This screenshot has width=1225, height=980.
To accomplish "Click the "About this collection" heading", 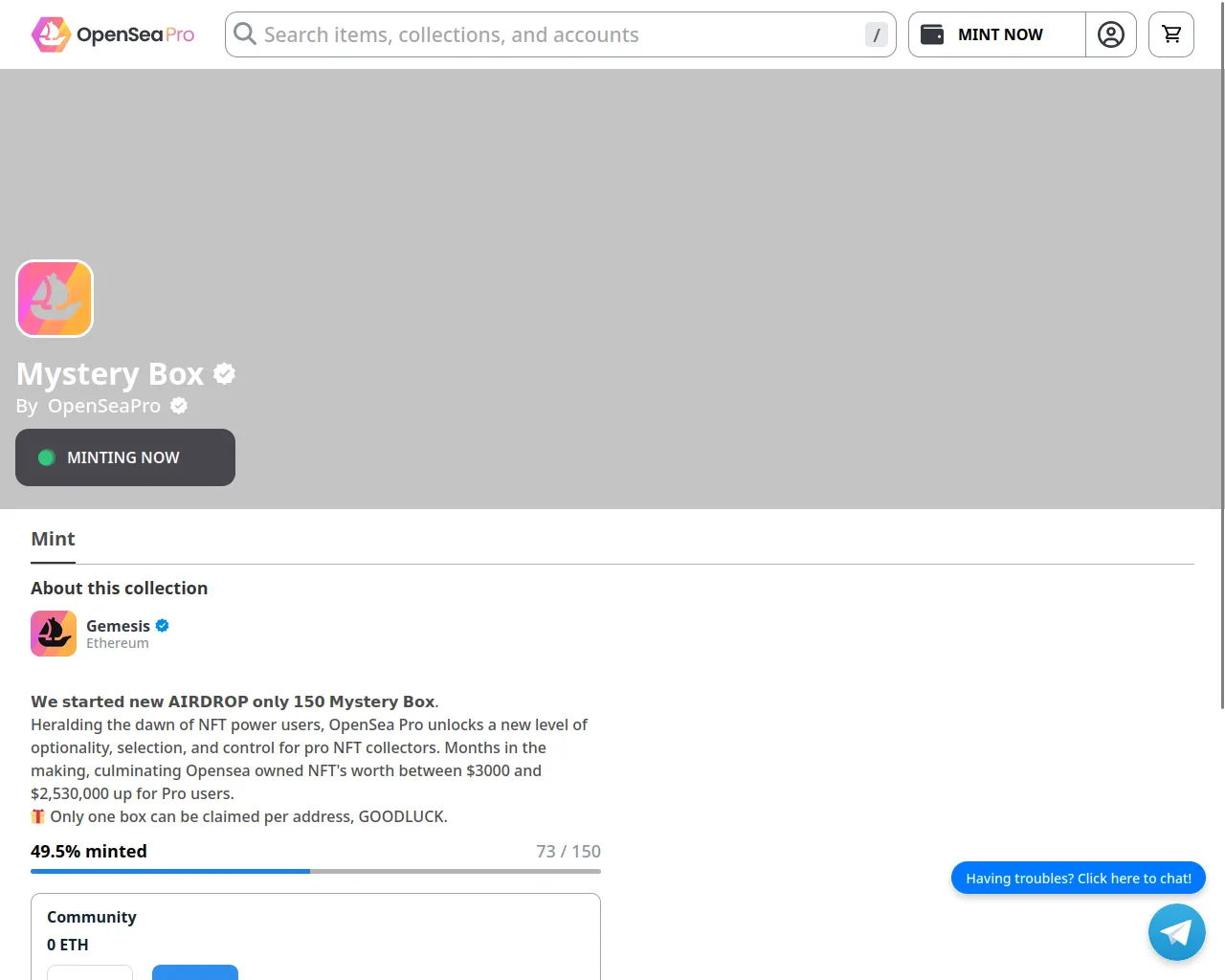I will (x=120, y=589).
